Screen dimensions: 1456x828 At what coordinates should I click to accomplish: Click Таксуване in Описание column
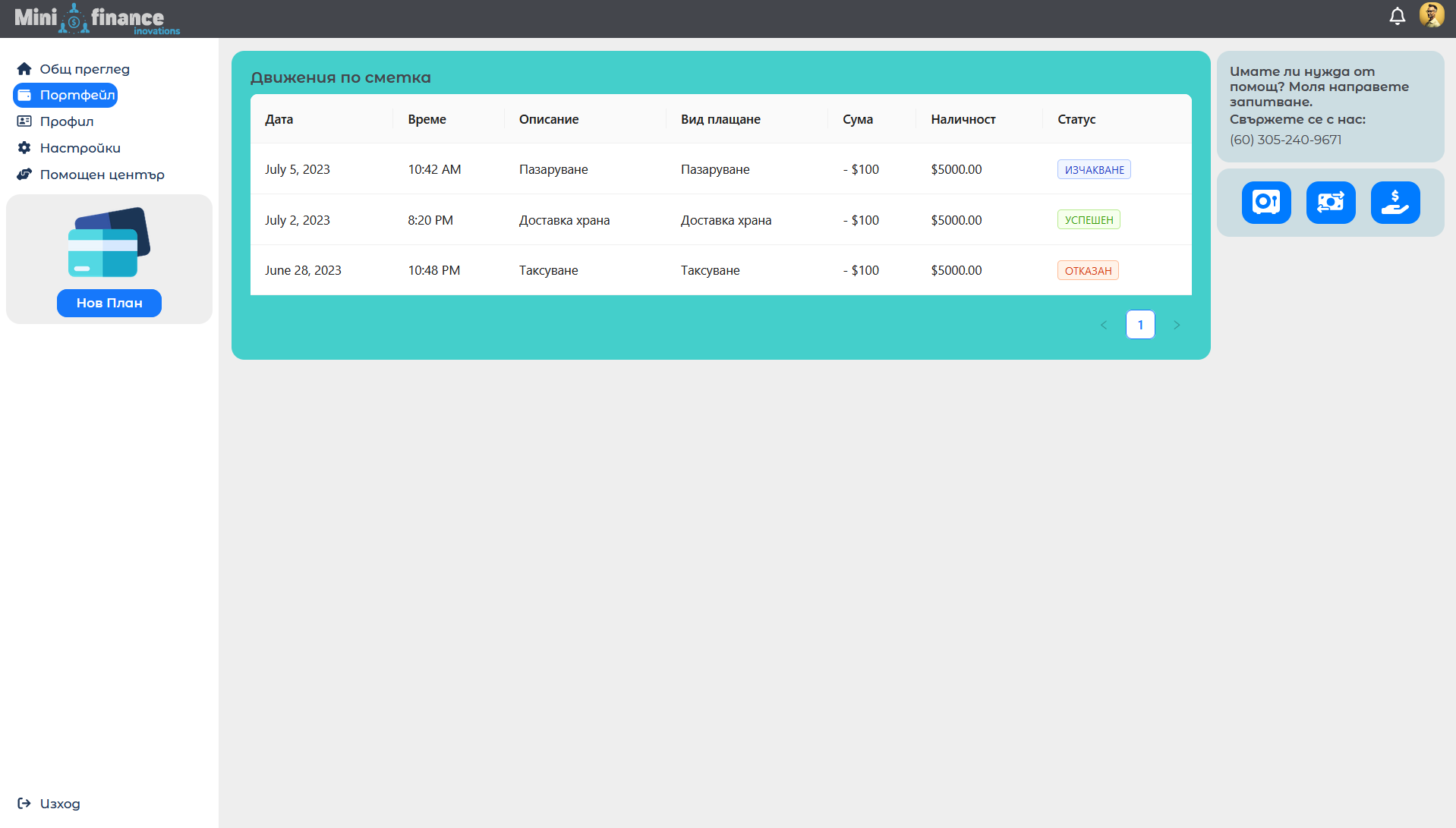pos(548,270)
